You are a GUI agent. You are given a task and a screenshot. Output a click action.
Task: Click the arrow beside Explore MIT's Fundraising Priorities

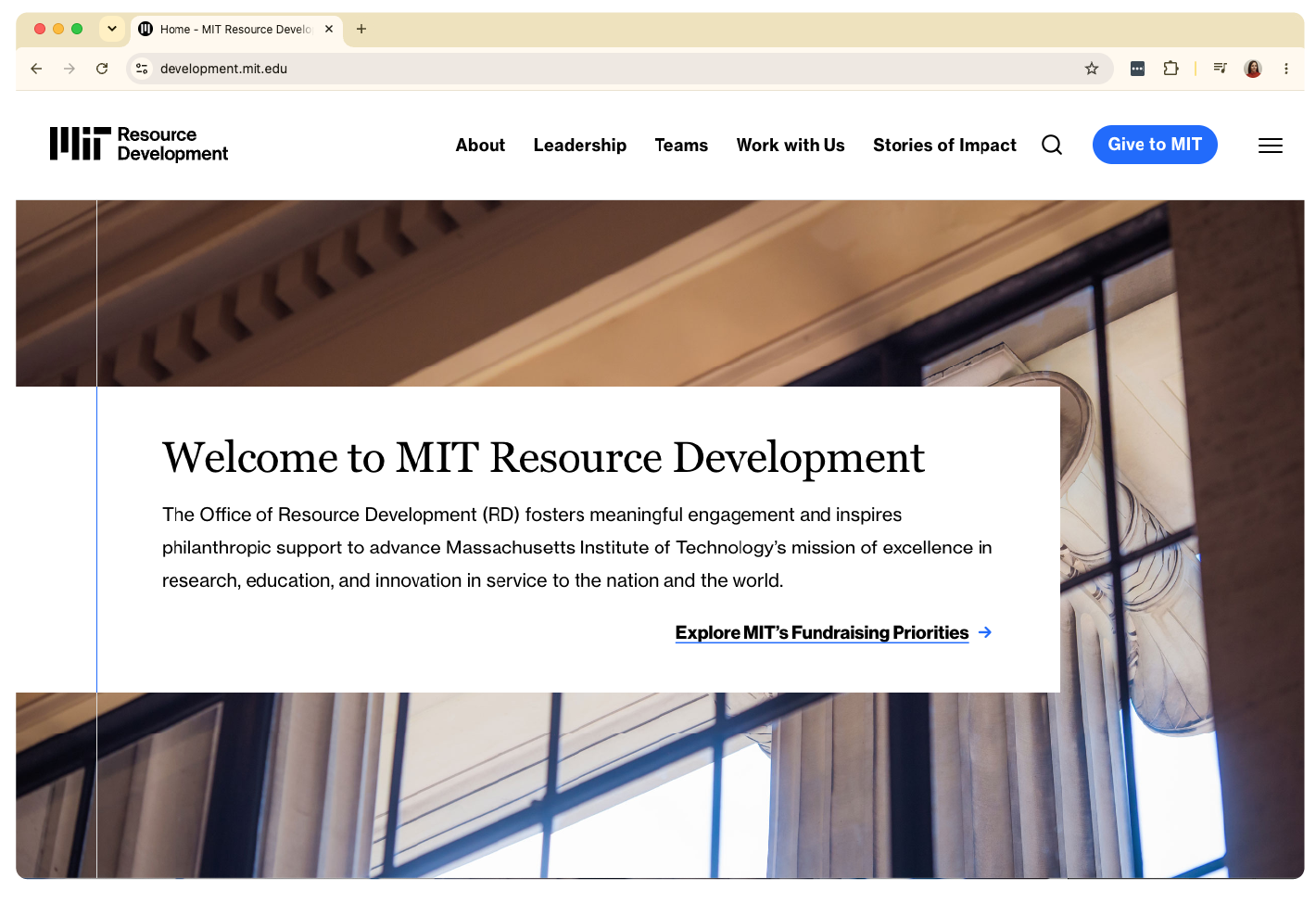[x=985, y=632]
